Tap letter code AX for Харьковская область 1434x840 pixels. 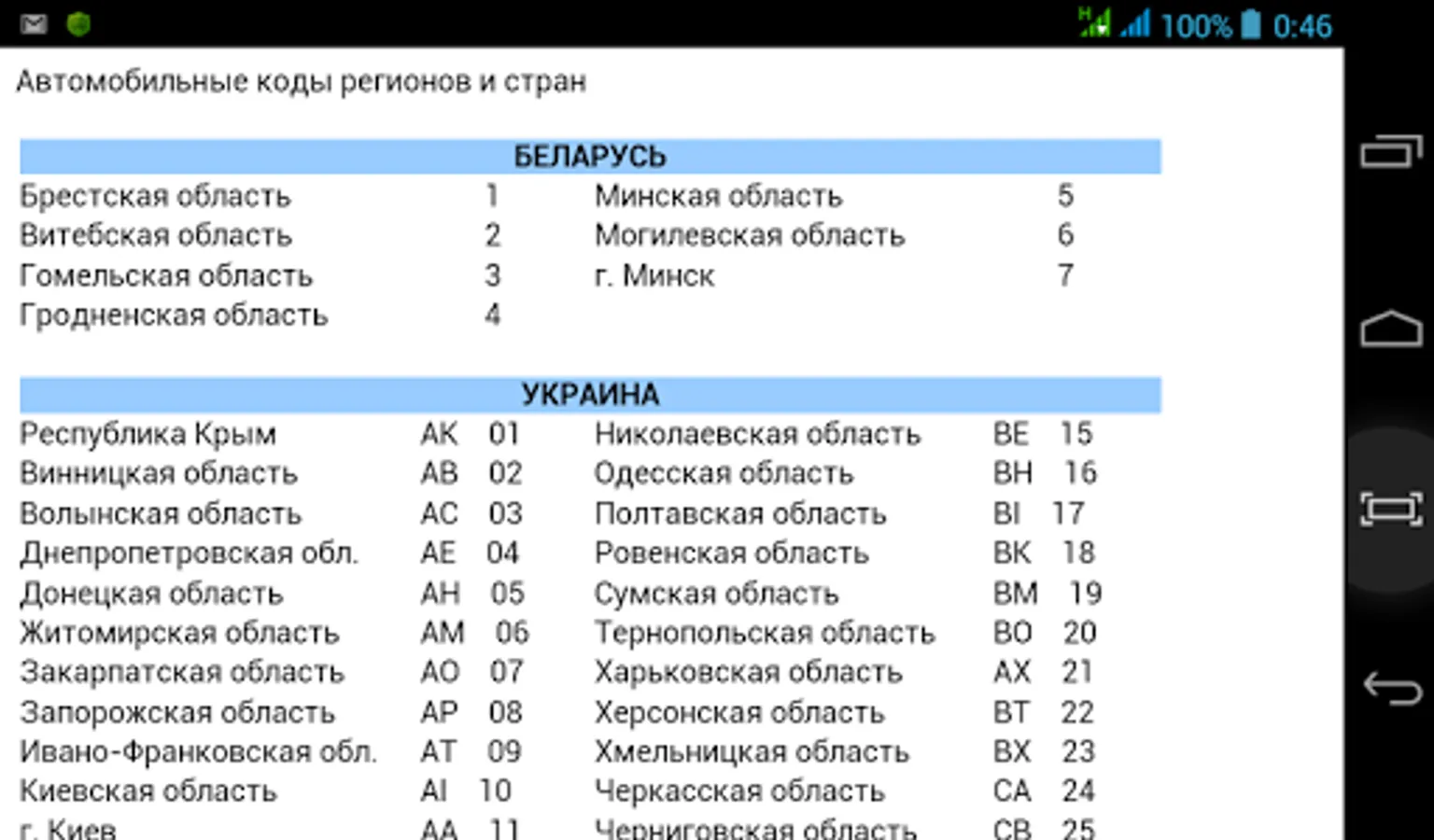coord(1012,672)
